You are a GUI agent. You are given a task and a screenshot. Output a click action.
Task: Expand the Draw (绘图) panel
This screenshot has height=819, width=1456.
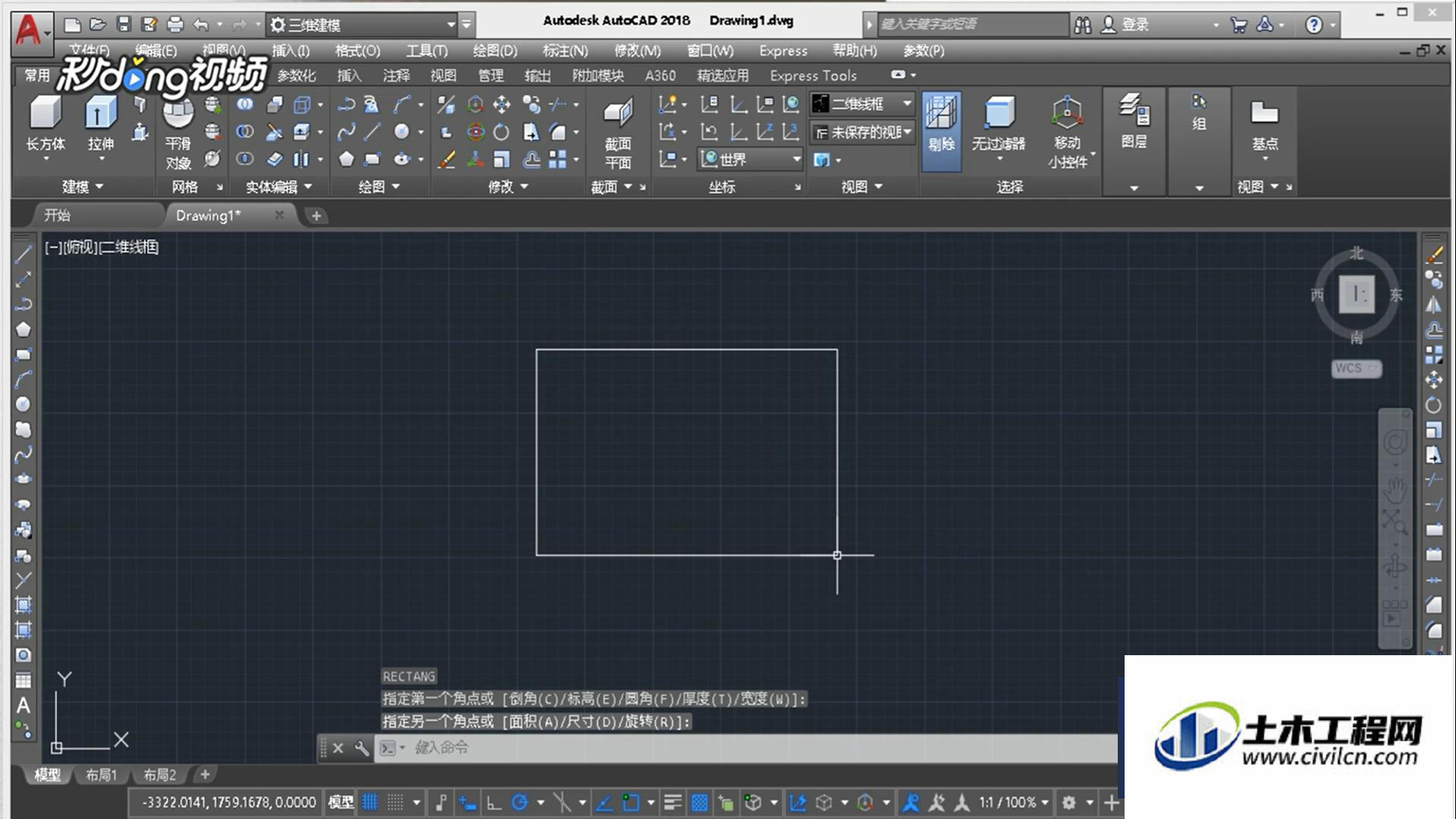pos(378,187)
